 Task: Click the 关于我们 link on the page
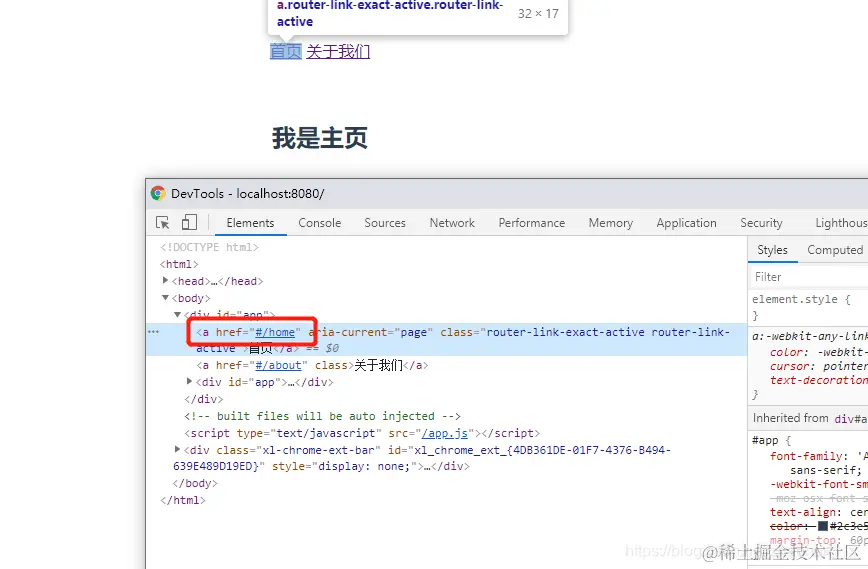click(x=338, y=51)
